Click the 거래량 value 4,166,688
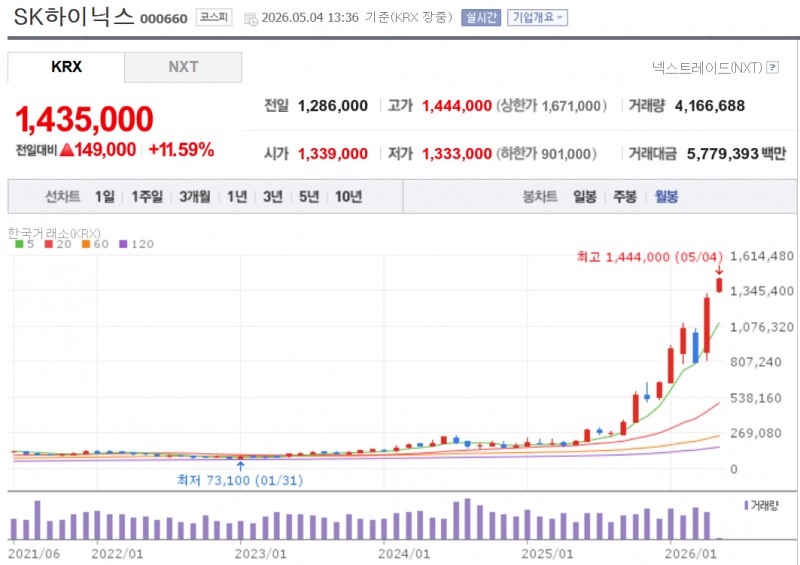This screenshot has height=565, width=800. [710, 106]
